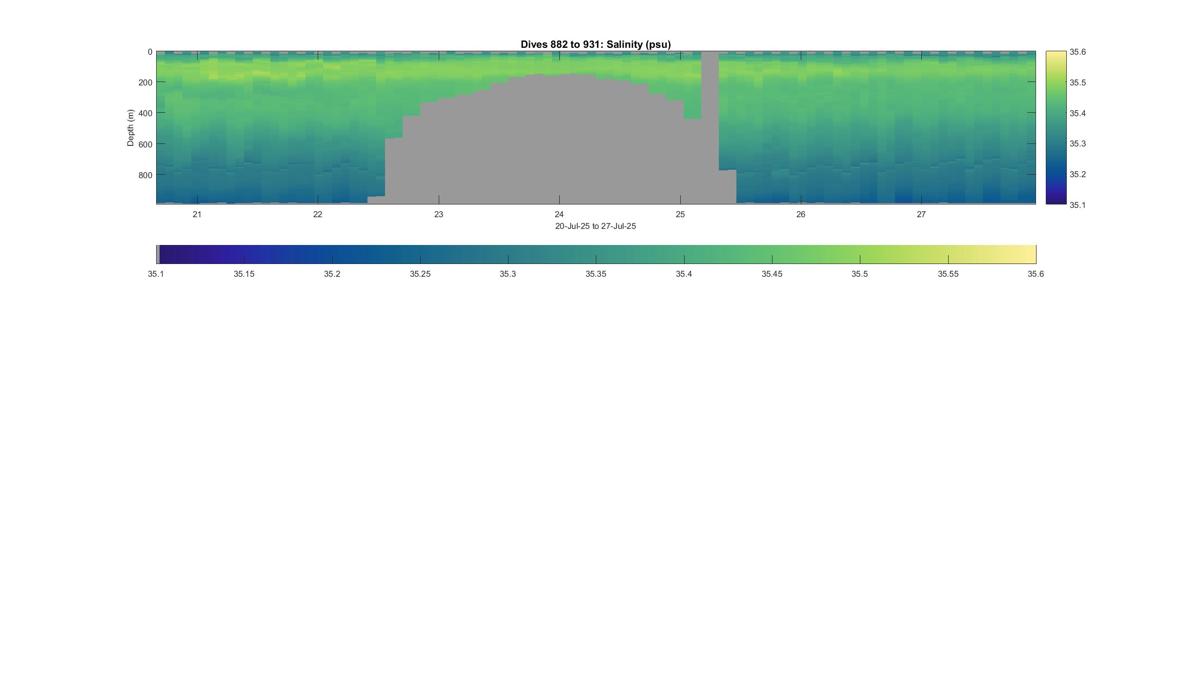This screenshot has height=681, width=1200.
Task: Select the x-axis day tick "22"
Action: 318,214
